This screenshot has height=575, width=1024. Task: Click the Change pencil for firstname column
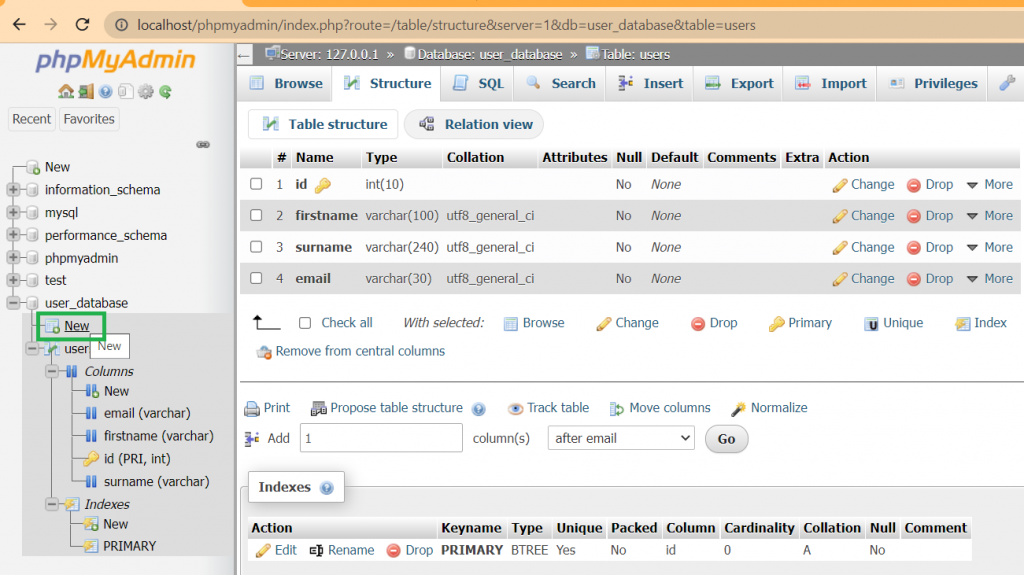[840, 216]
